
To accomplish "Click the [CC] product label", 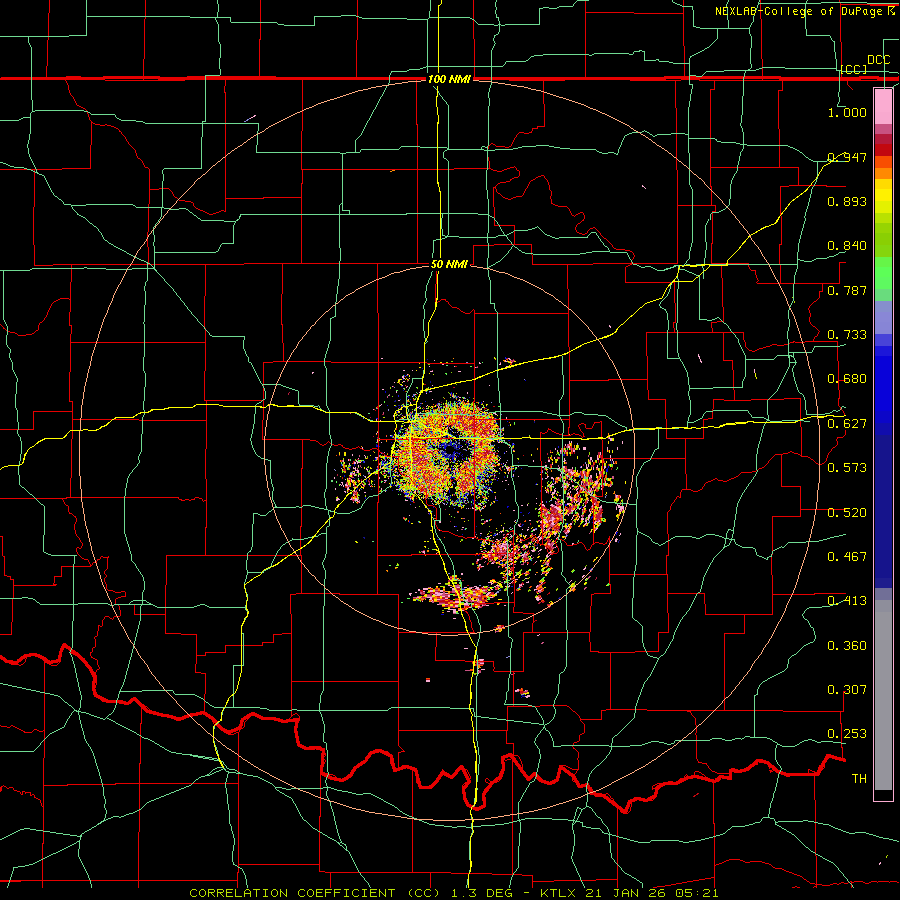I will [x=854, y=69].
